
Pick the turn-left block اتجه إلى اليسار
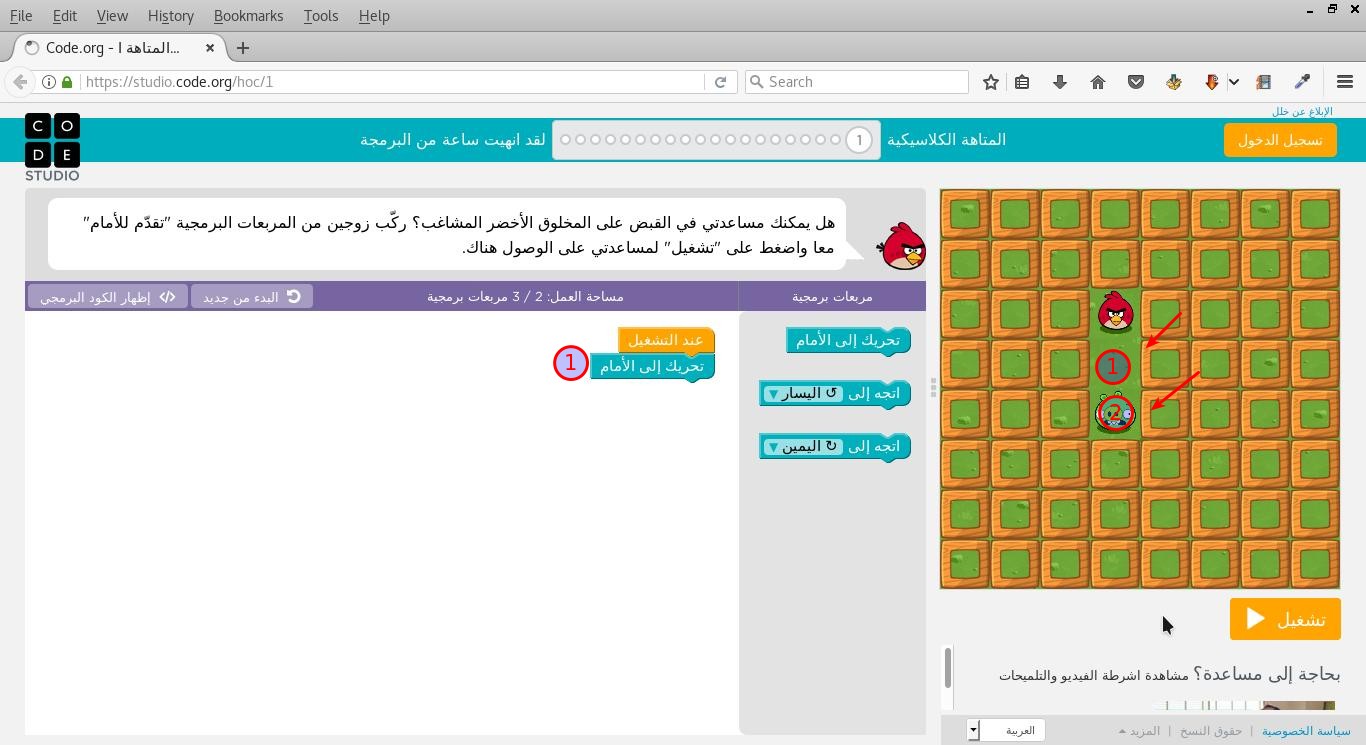point(834,394)
